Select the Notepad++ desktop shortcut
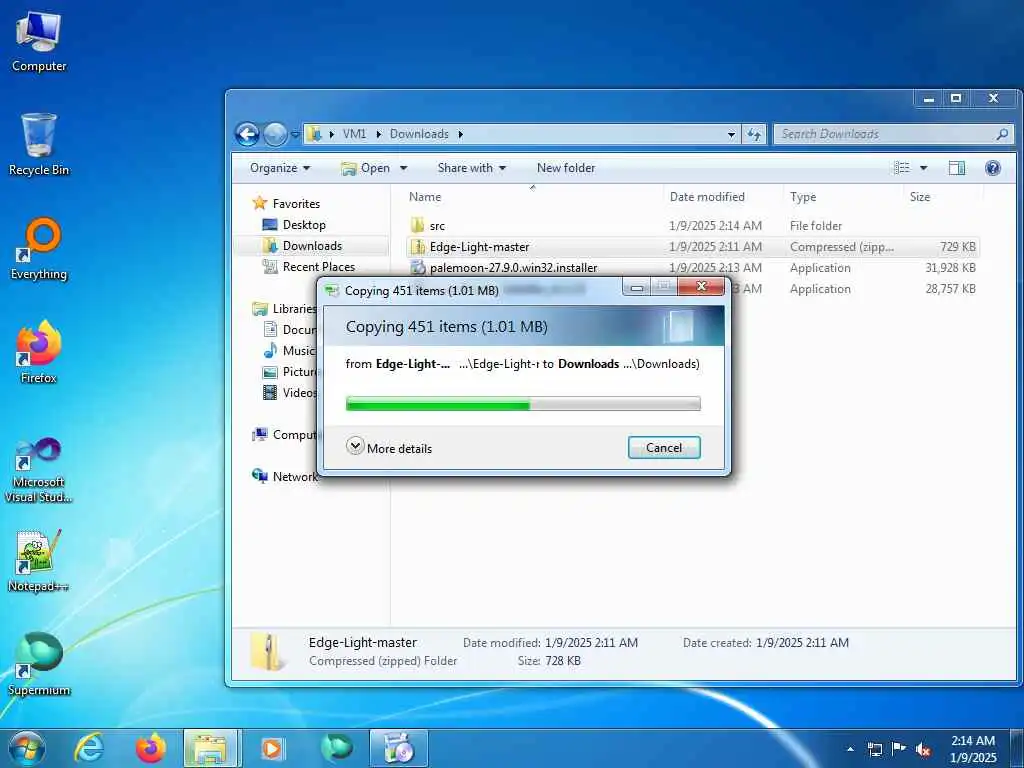 (x=39, y=560)
